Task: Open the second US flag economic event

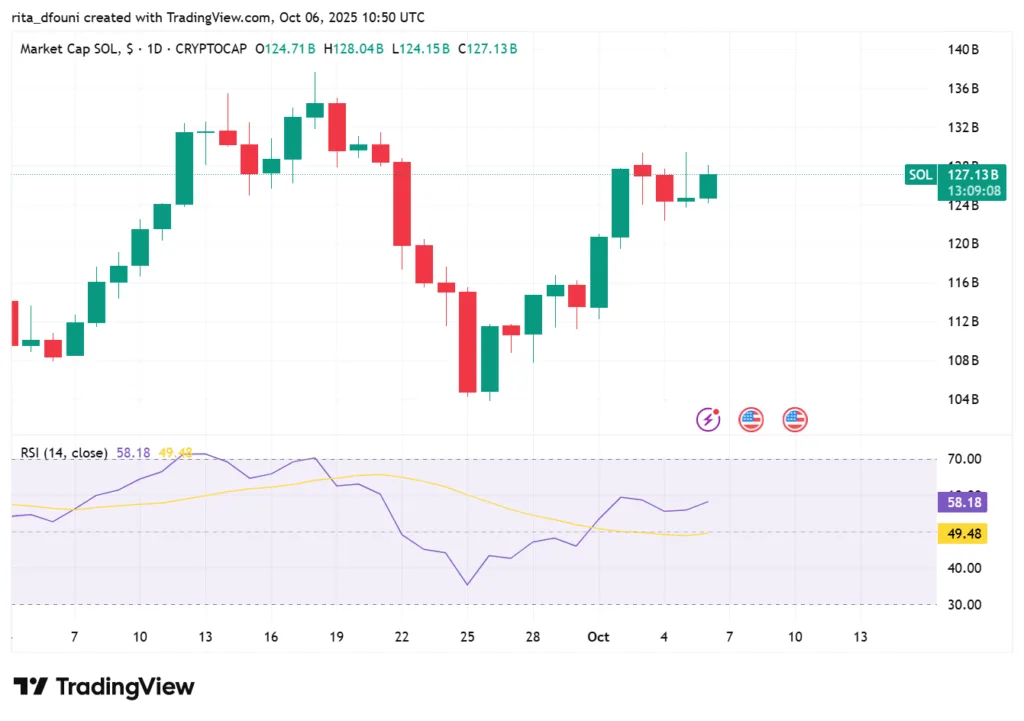Action: click(x=795, y=419)
